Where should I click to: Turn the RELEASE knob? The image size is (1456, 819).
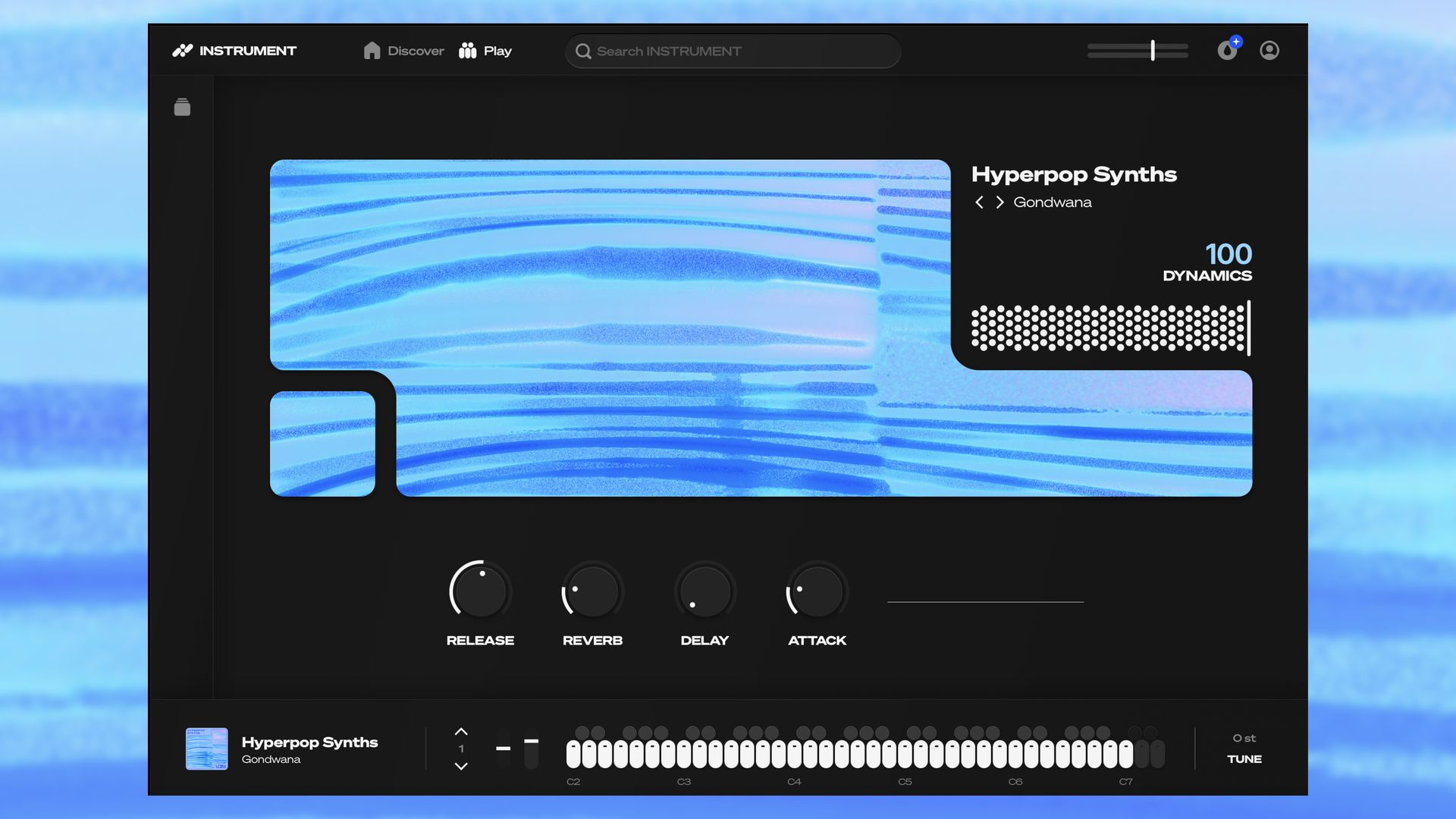click(479, 591)
